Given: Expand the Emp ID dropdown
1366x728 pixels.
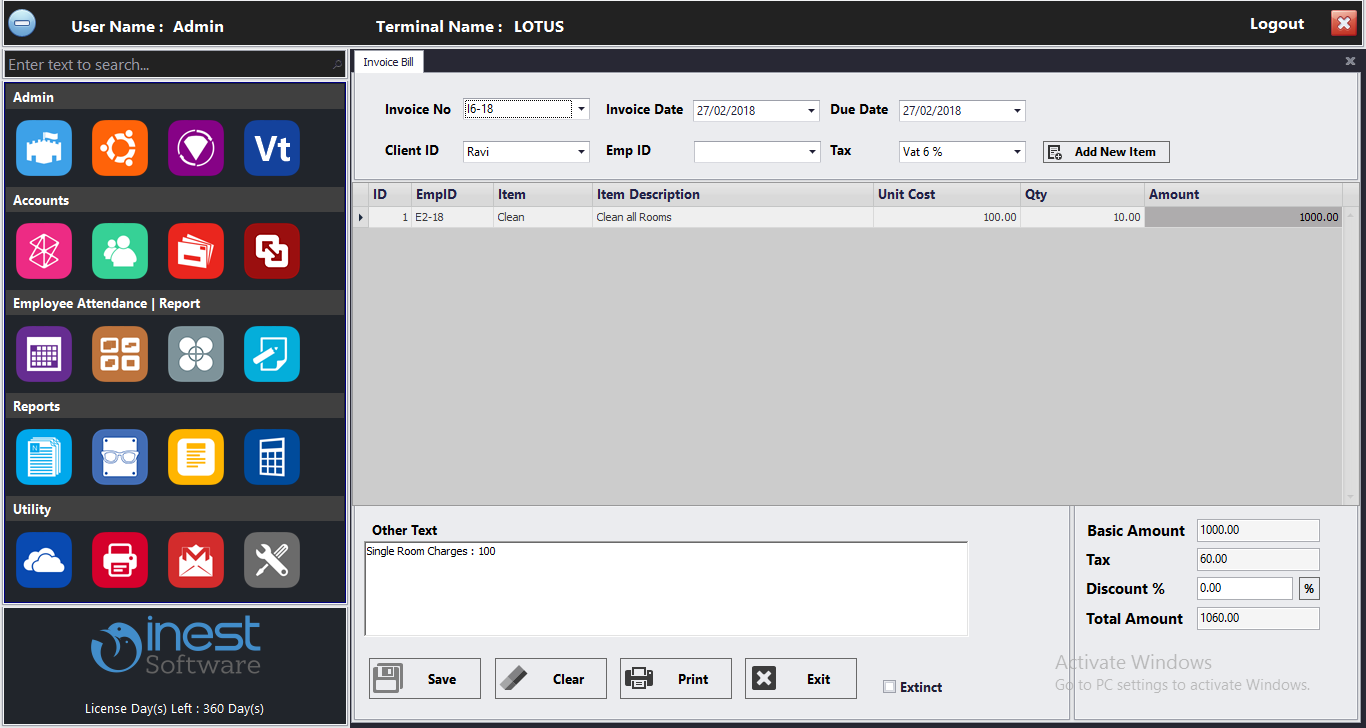Looking at the screenshot, I should pos(811,152).
